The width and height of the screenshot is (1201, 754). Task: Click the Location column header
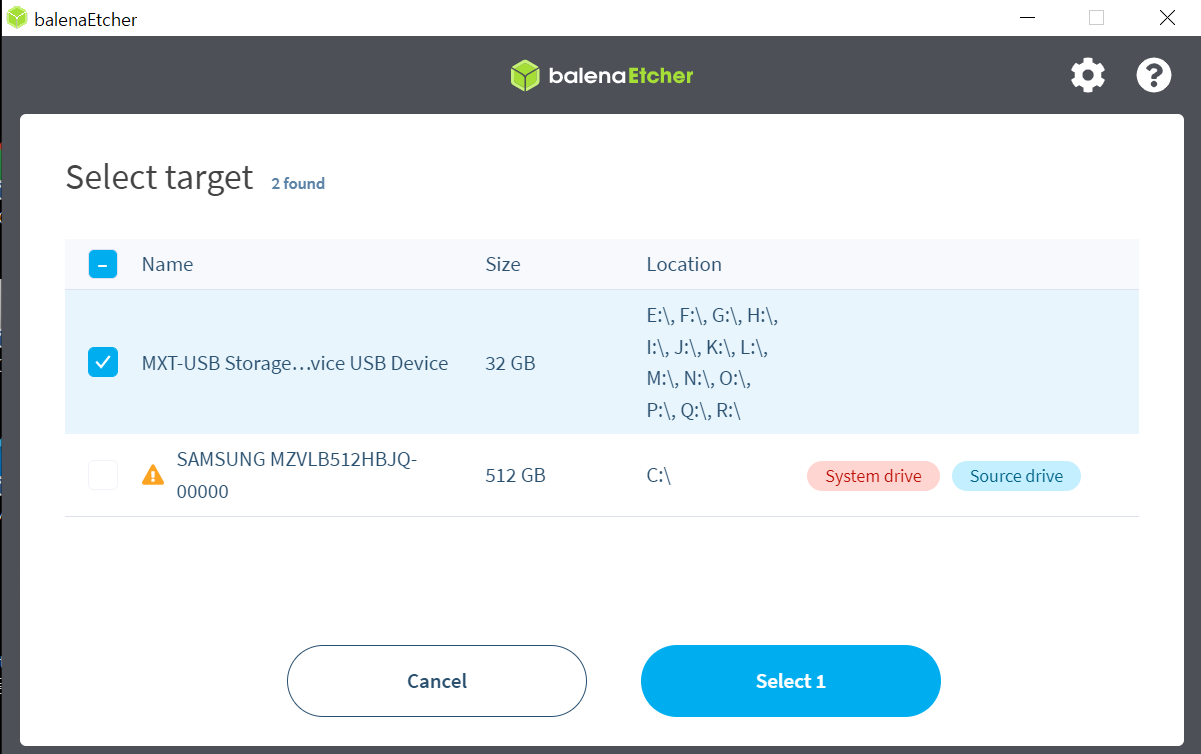[x=684, y=264]
